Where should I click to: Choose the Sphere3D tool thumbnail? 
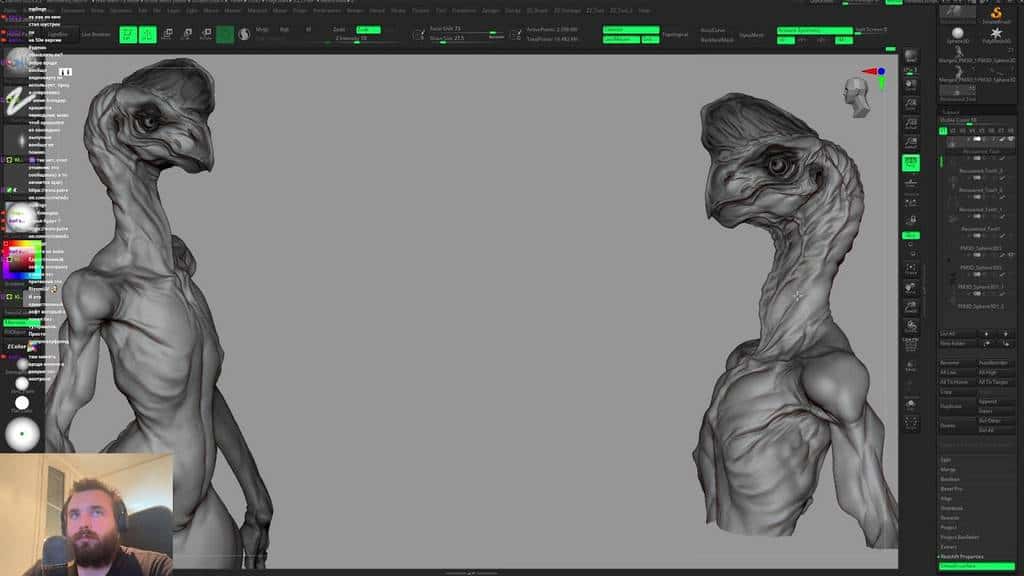coord(957,35)
